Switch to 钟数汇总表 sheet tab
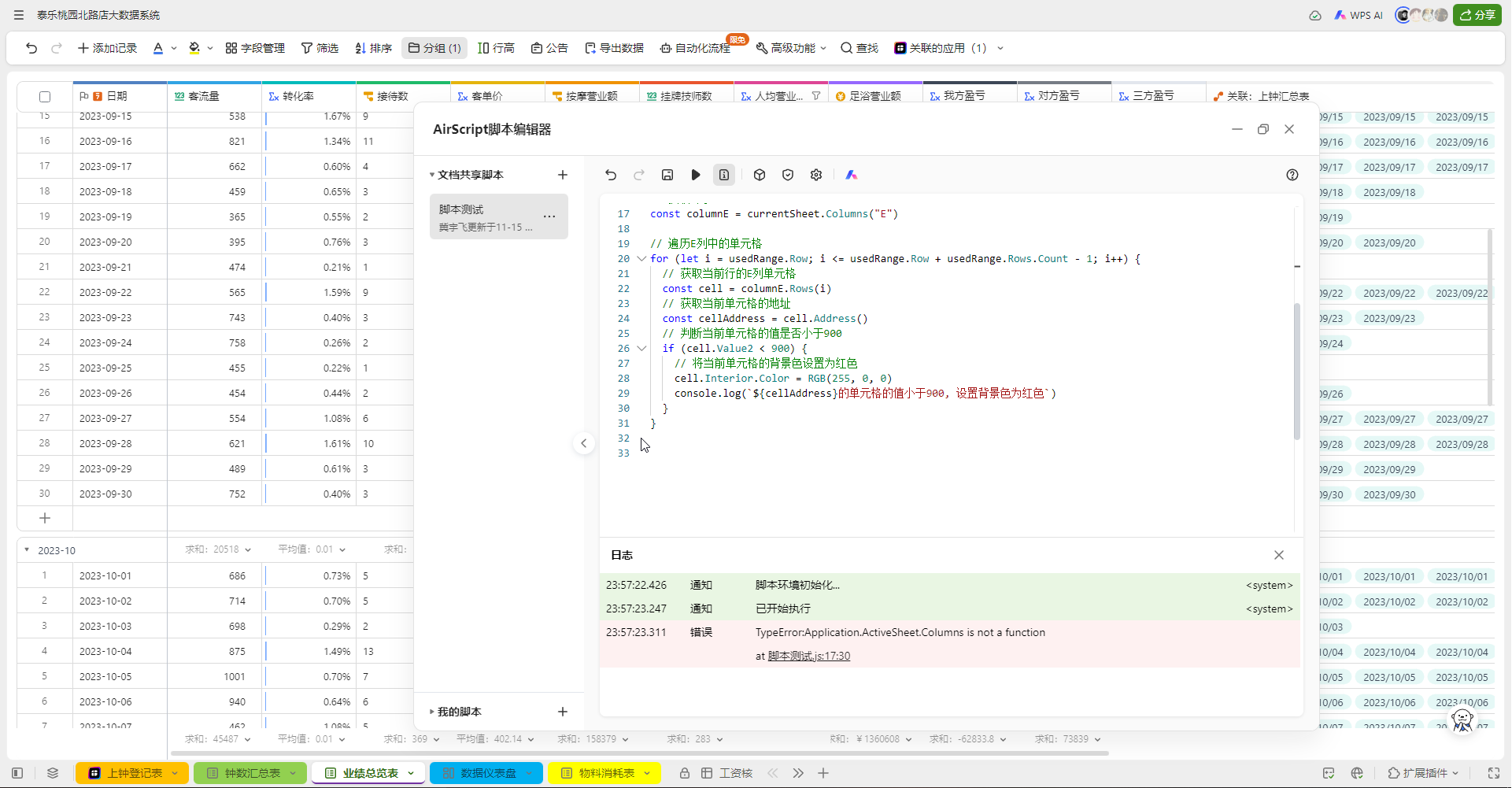 click(x=250, y=773)
